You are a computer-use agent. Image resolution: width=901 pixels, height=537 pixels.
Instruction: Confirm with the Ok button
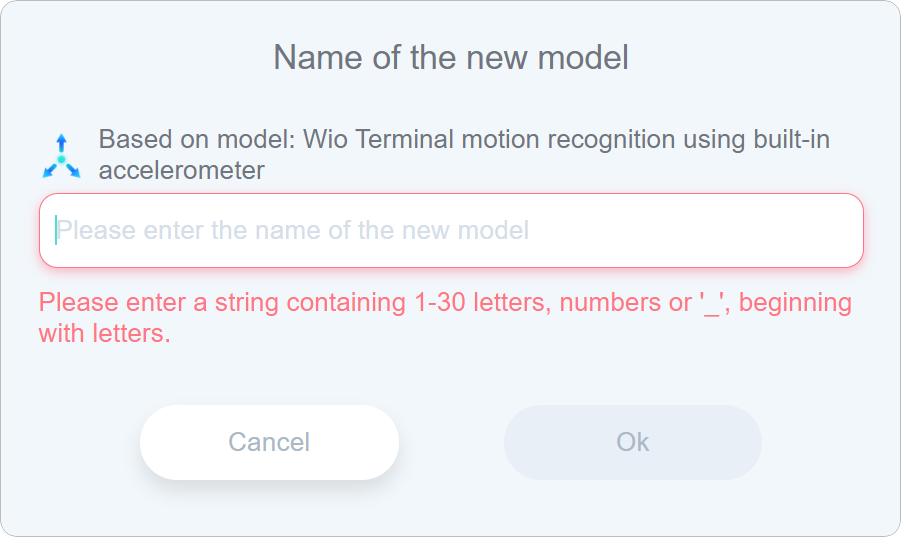coord(632,442)
